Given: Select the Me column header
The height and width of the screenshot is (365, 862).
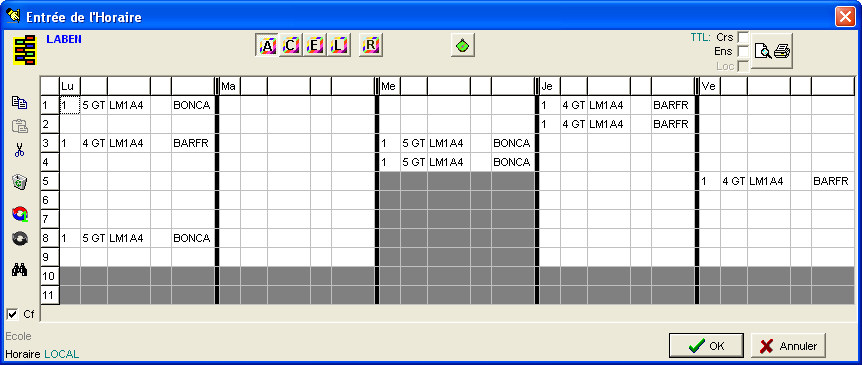Looking at the screenshot, I should 390,86.
